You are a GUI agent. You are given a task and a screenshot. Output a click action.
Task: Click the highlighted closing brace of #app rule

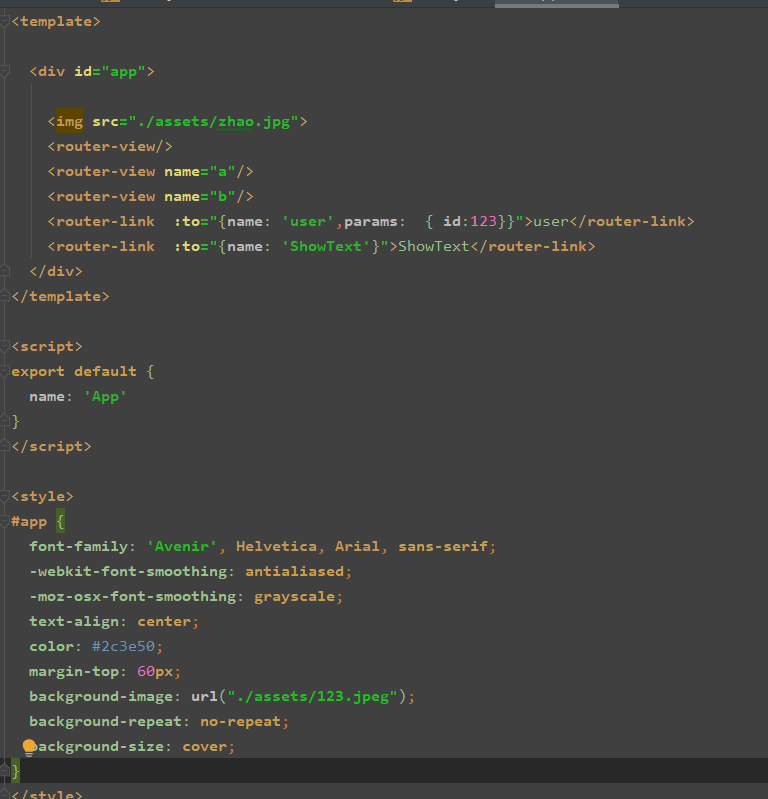point(16,771)
